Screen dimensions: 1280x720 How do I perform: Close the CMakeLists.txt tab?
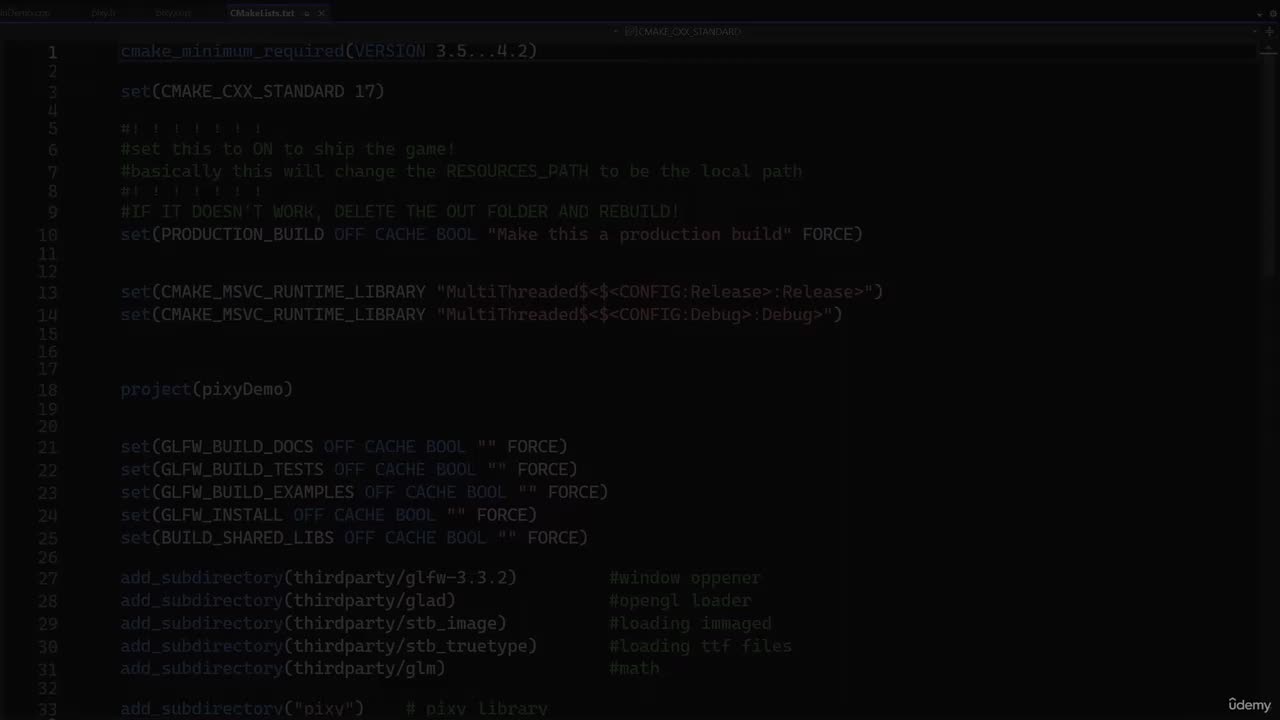(x=322, y=13)
